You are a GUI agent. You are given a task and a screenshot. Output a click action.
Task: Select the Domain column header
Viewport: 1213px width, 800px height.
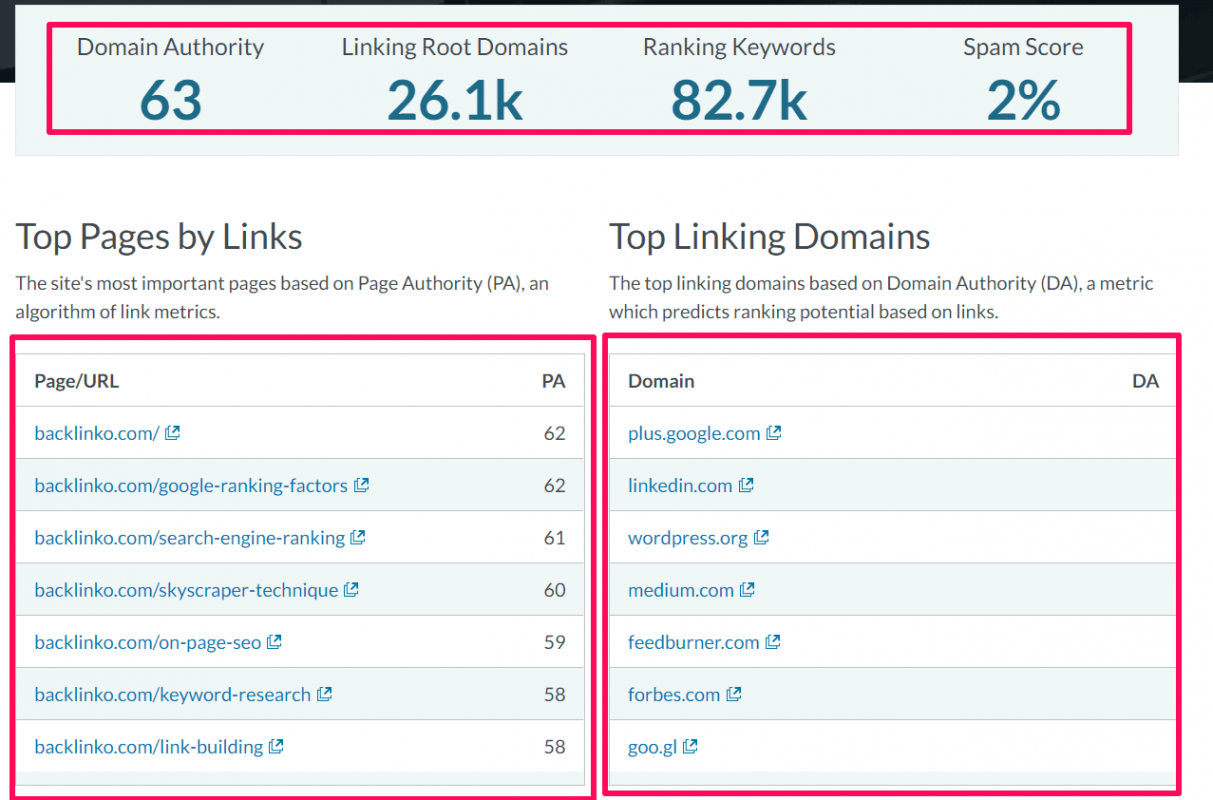661,381
